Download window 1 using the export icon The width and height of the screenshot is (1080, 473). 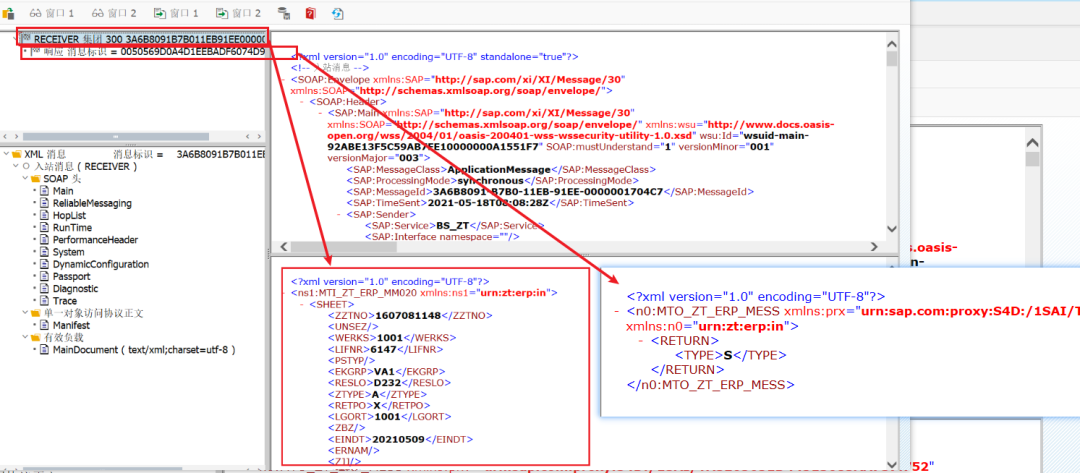tap(176, 13)
